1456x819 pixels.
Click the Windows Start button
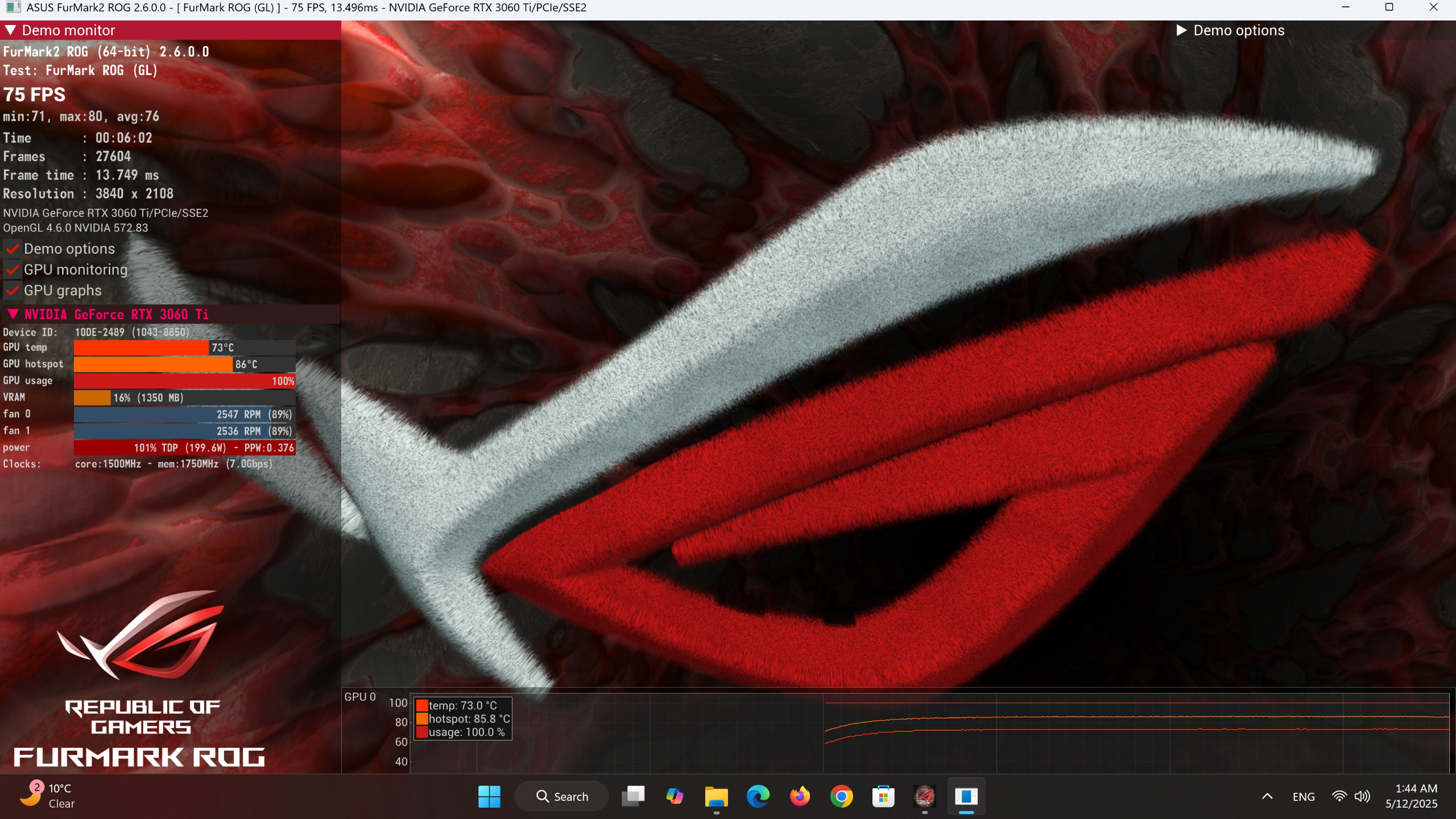(489, 796)
